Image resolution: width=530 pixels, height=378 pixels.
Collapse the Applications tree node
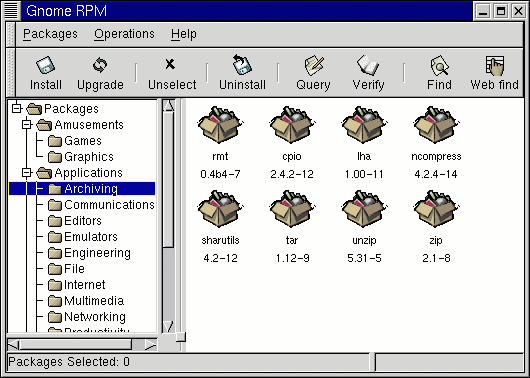pyautogui.click(x=27, y=173)
